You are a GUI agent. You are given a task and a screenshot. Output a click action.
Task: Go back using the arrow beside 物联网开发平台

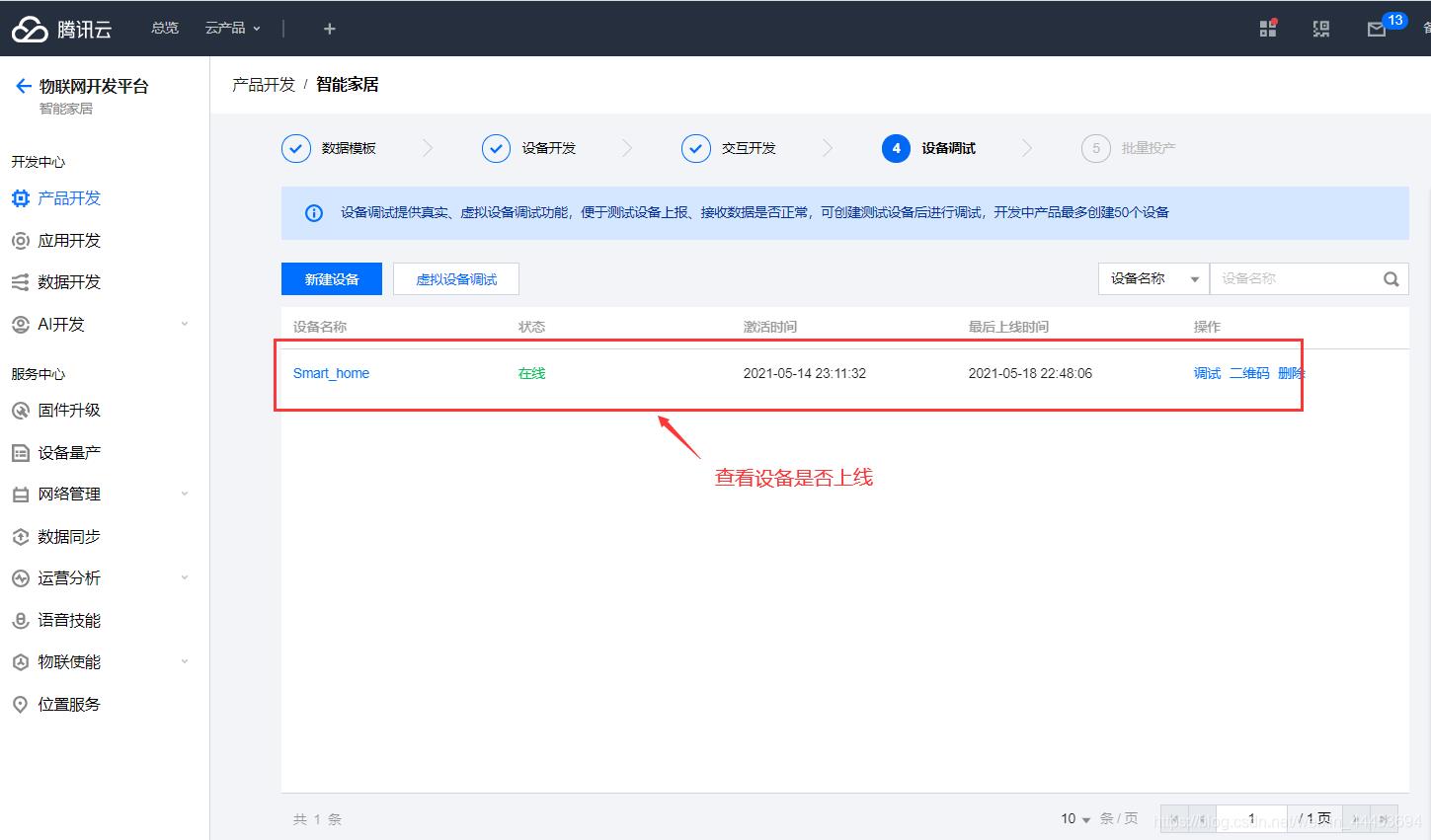tap(24, 86)
